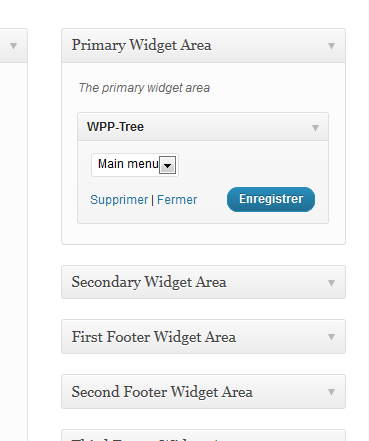Expand First Footer Widget Area arrow
Viewport: 369px width, 441px height.
point(331,337)
